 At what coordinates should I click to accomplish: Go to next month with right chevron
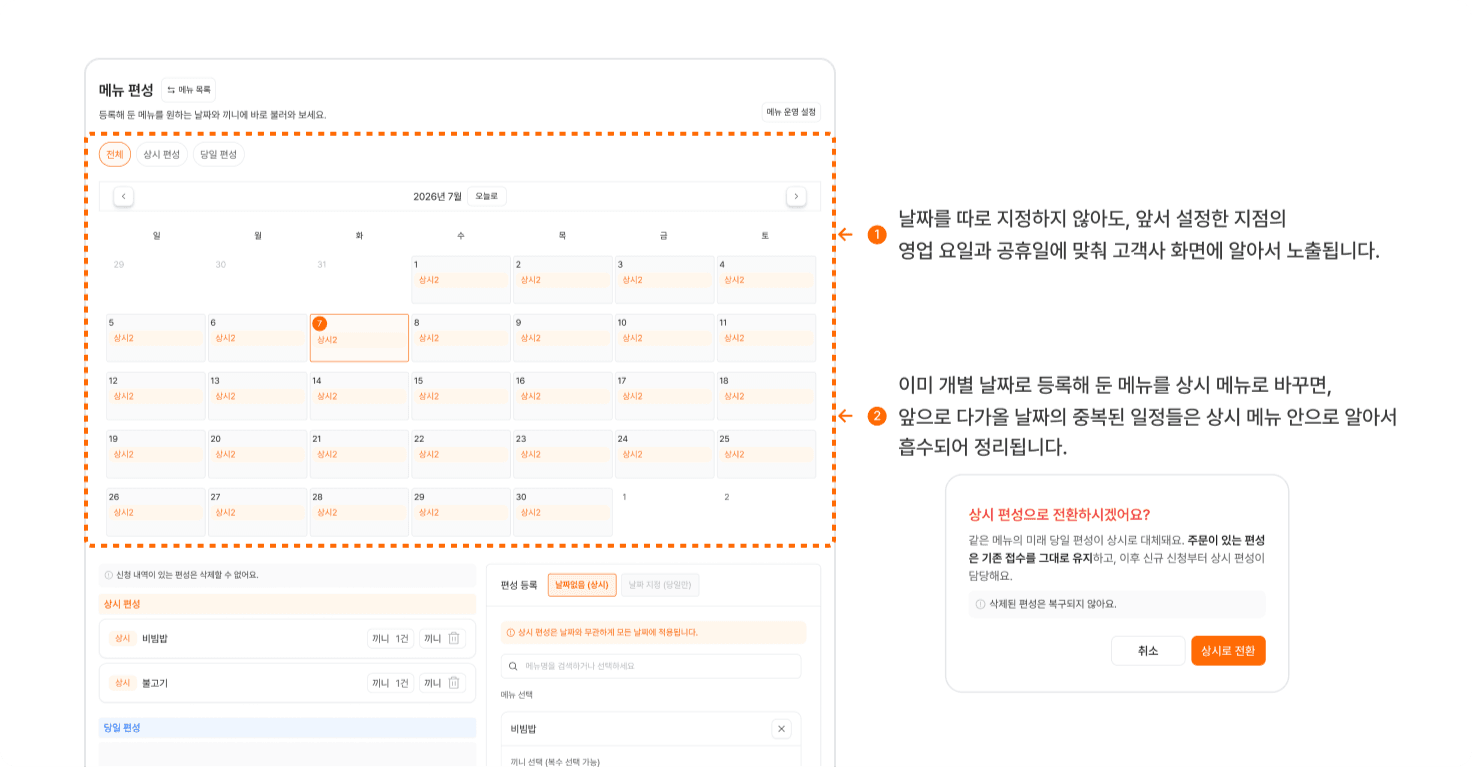coord(796,196)
